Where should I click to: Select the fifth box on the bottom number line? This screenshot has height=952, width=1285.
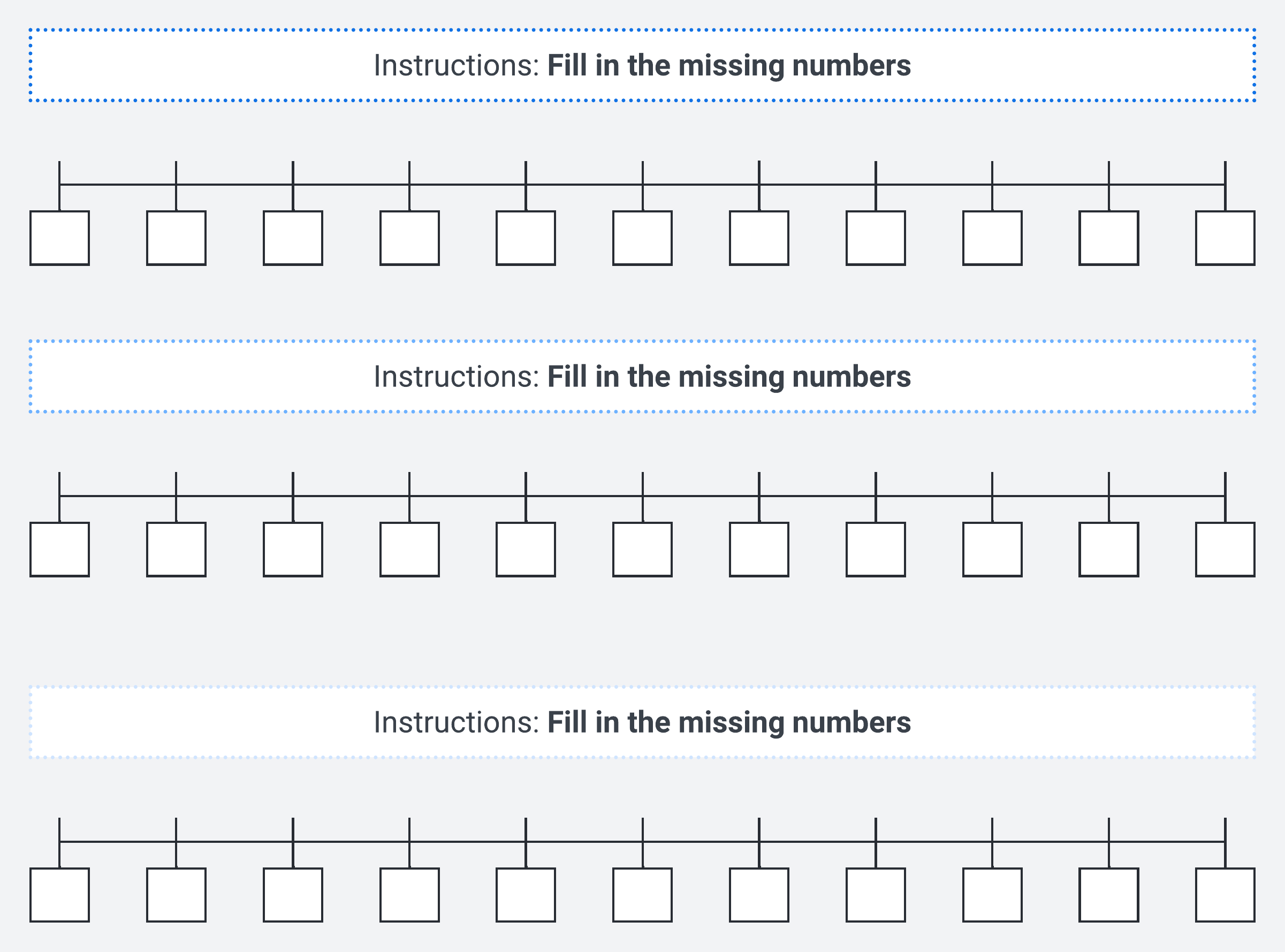(526, 895)
